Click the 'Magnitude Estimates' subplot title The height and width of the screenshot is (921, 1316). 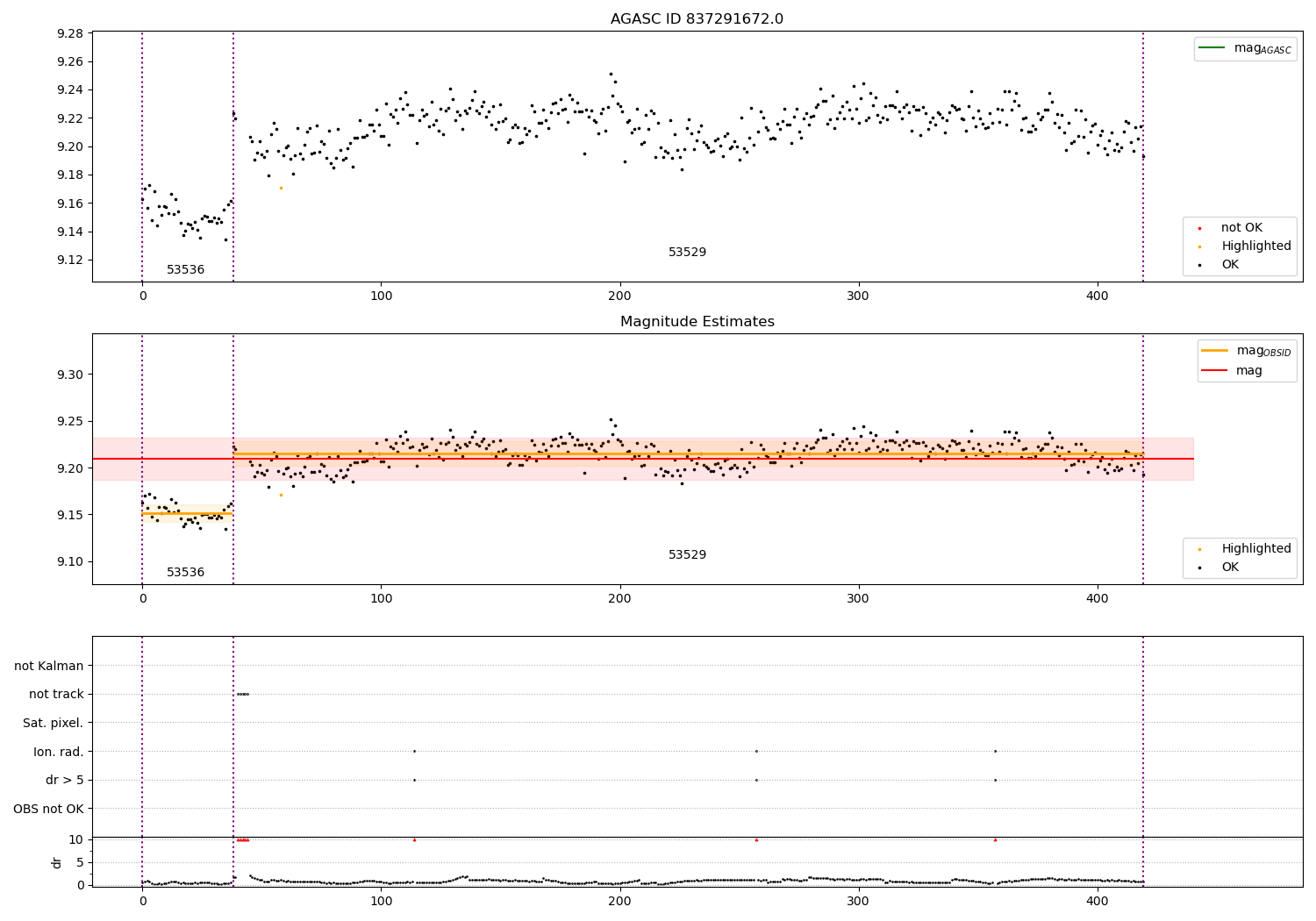[697, 322]
